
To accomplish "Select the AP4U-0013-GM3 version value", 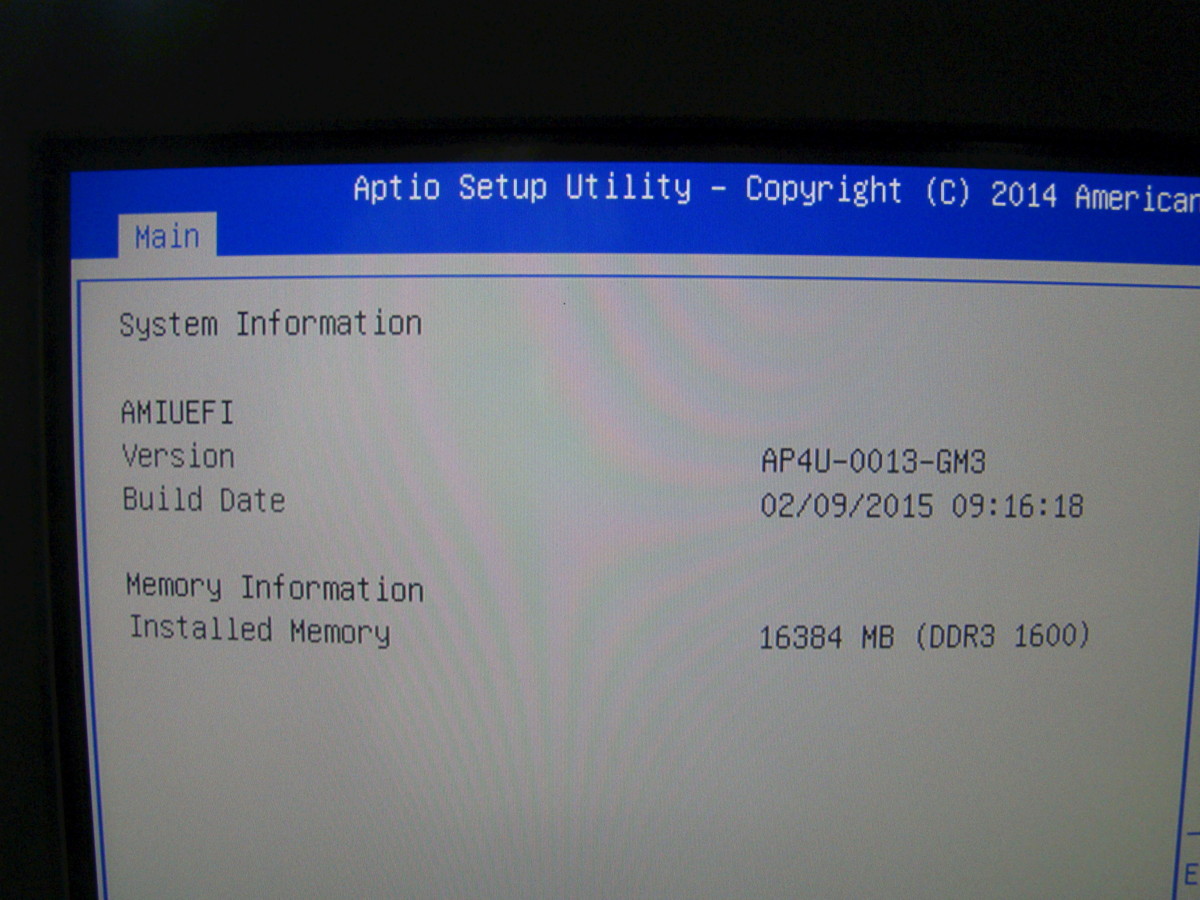I will coord(873,461).
